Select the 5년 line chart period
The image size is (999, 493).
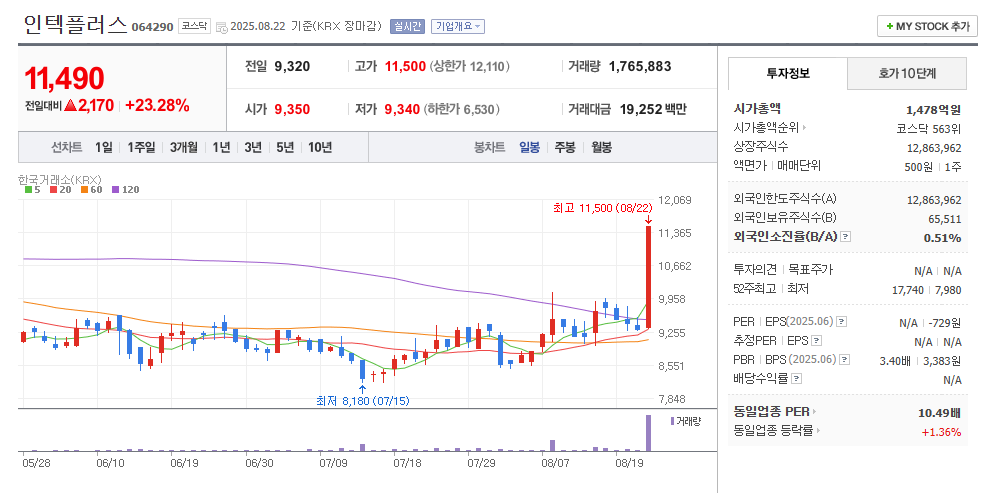tap(285, 147)
